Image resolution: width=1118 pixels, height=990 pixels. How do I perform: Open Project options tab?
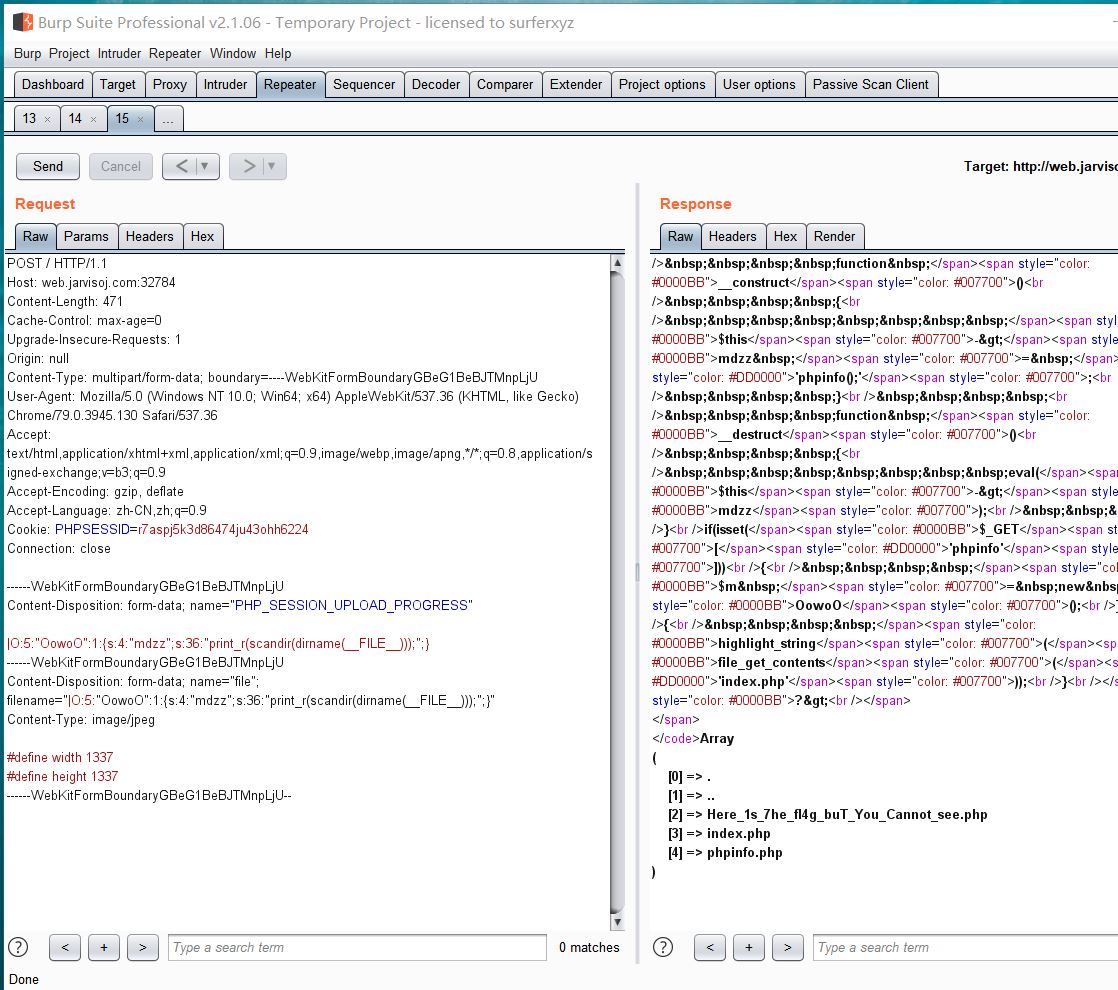point(662,84)
